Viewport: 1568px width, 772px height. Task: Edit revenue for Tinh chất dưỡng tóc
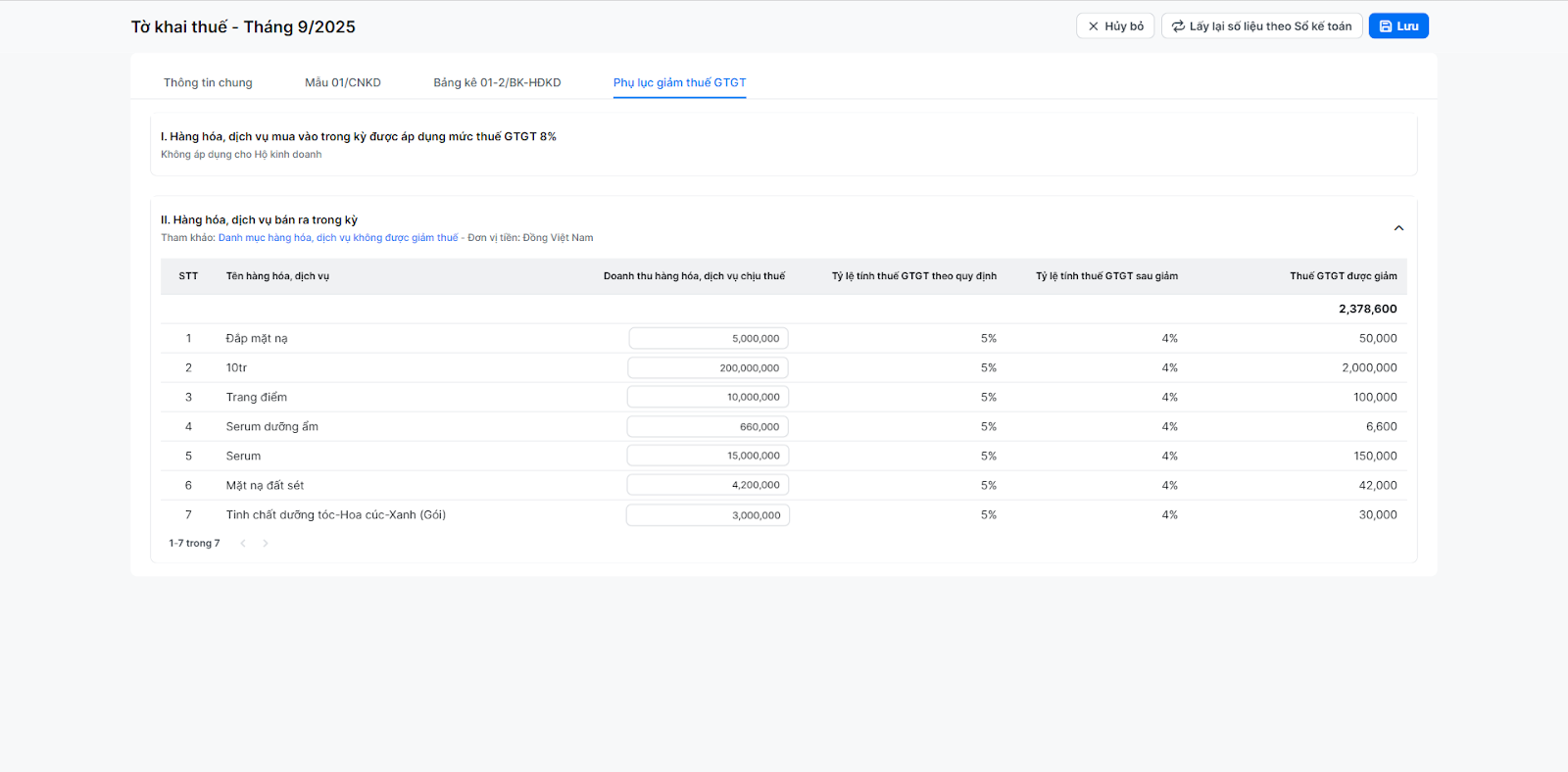[x=708, y=515]
